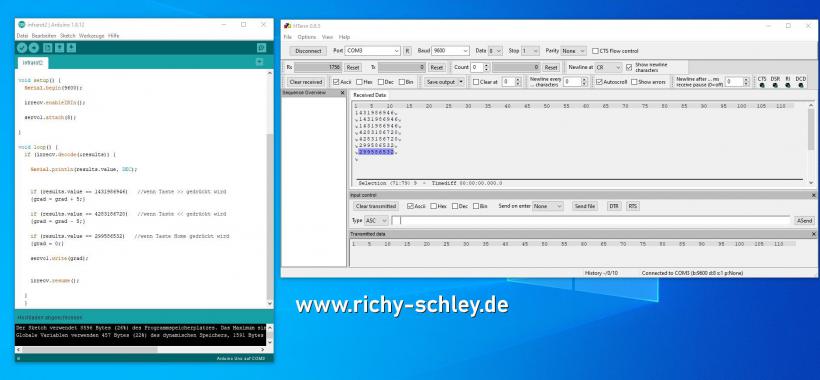Close the Sequence Overview panel
The image size is (820, 380).
[343, 93]
